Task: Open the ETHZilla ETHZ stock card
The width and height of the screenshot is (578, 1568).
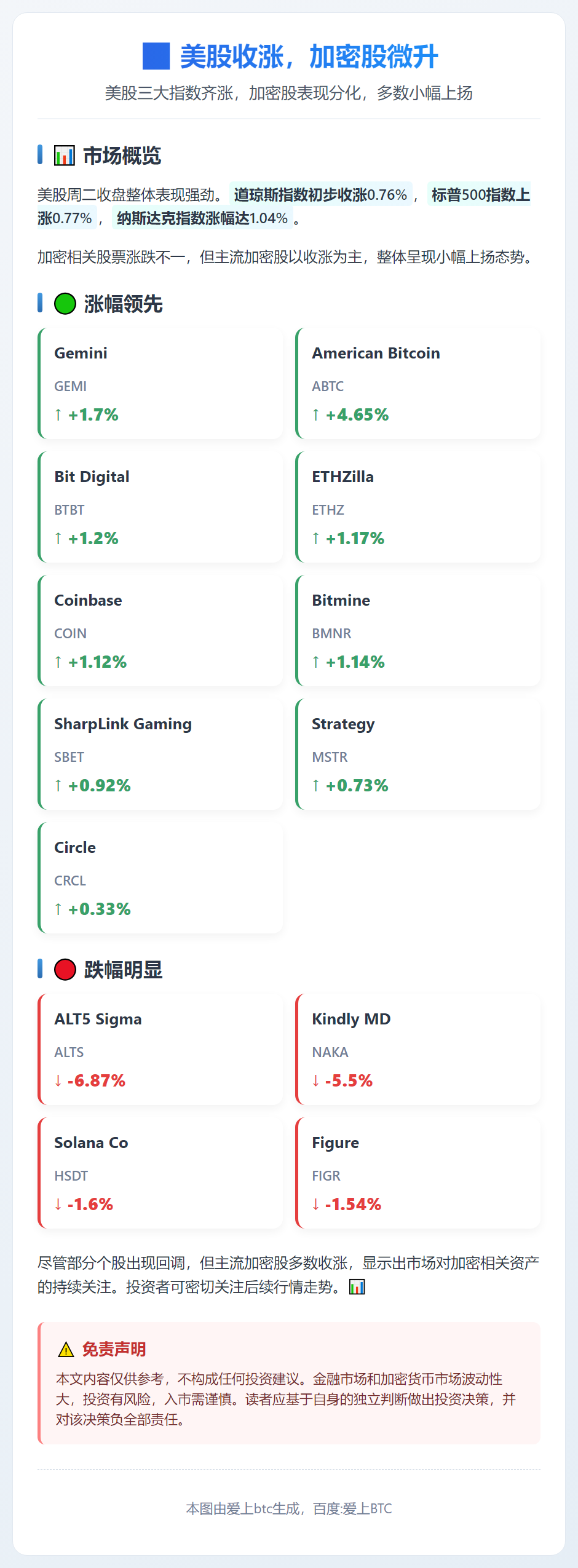Action: 418,507
